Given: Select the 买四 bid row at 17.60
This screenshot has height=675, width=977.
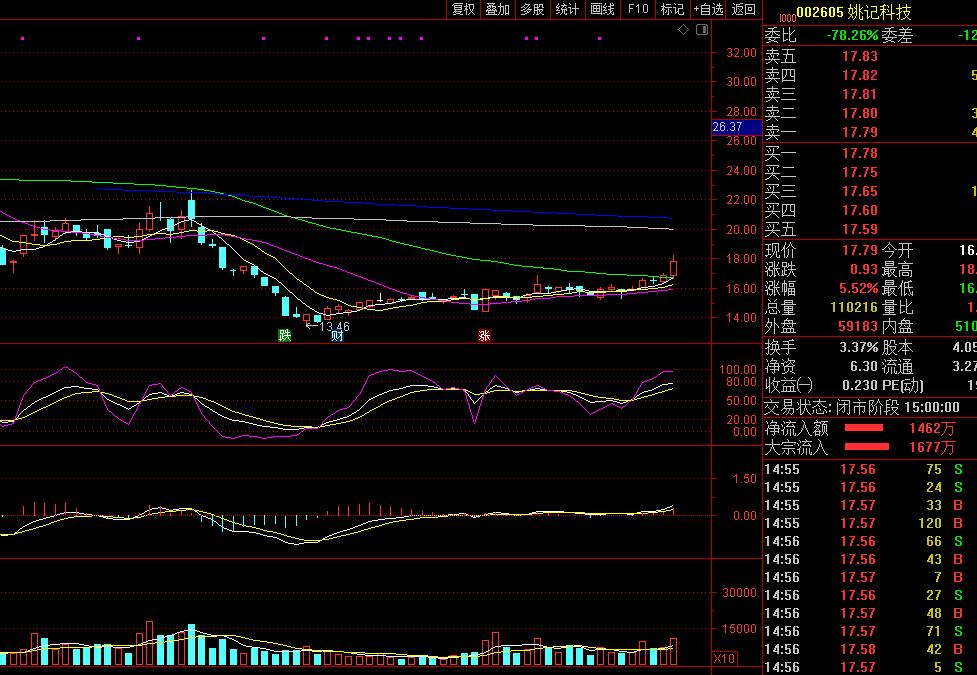Looking at the screenshot, I should point(870,210).
